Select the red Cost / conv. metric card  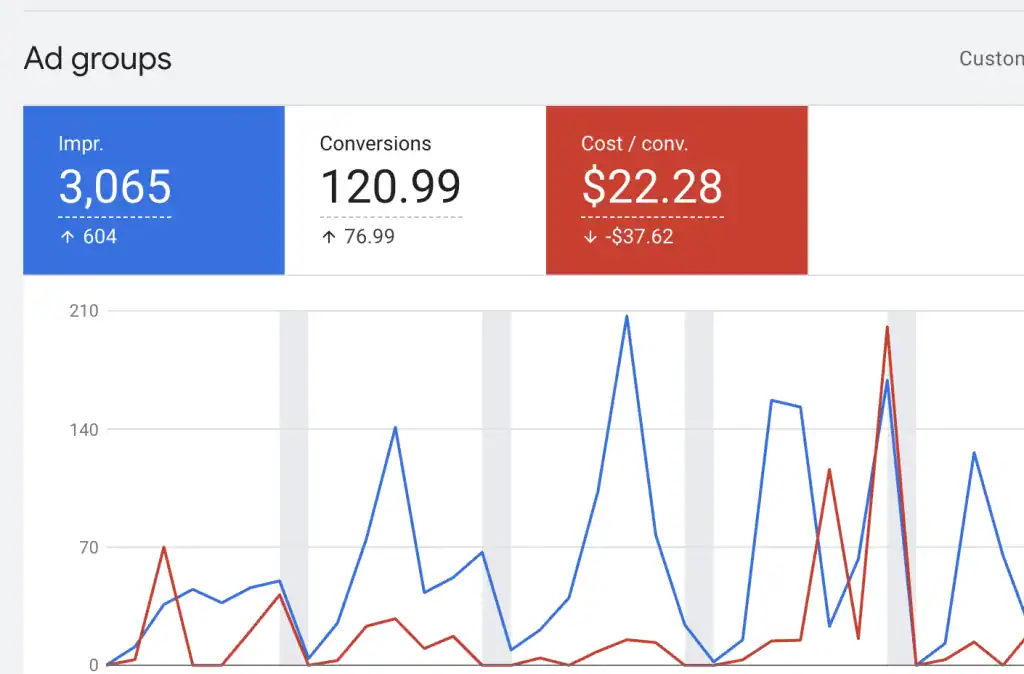677,190
